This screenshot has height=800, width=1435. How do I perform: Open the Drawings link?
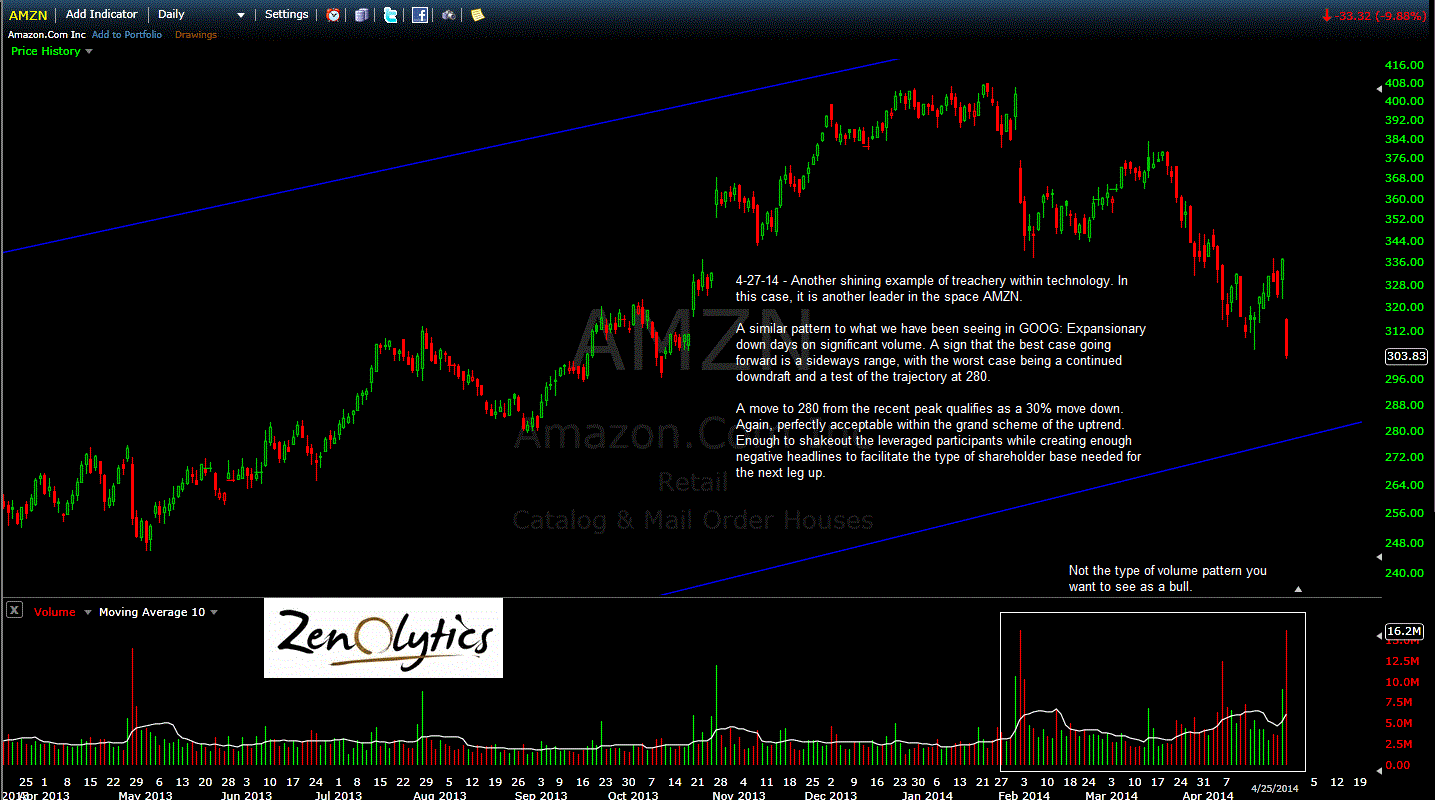pyautogui.click(x=196, y=35)
